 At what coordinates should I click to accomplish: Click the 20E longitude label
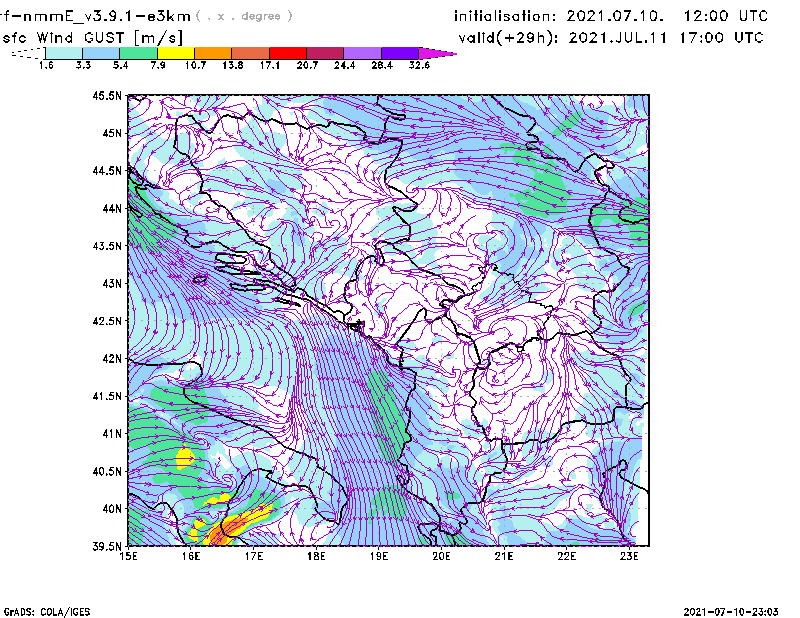pos(441,556)
